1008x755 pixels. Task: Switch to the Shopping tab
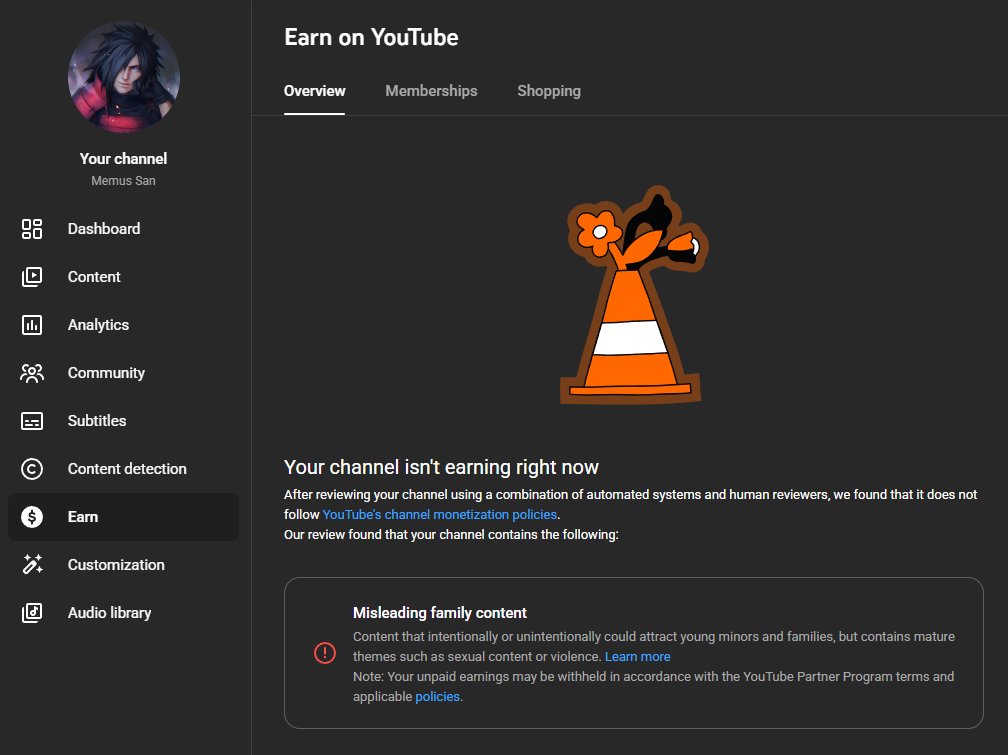(549, 91)
